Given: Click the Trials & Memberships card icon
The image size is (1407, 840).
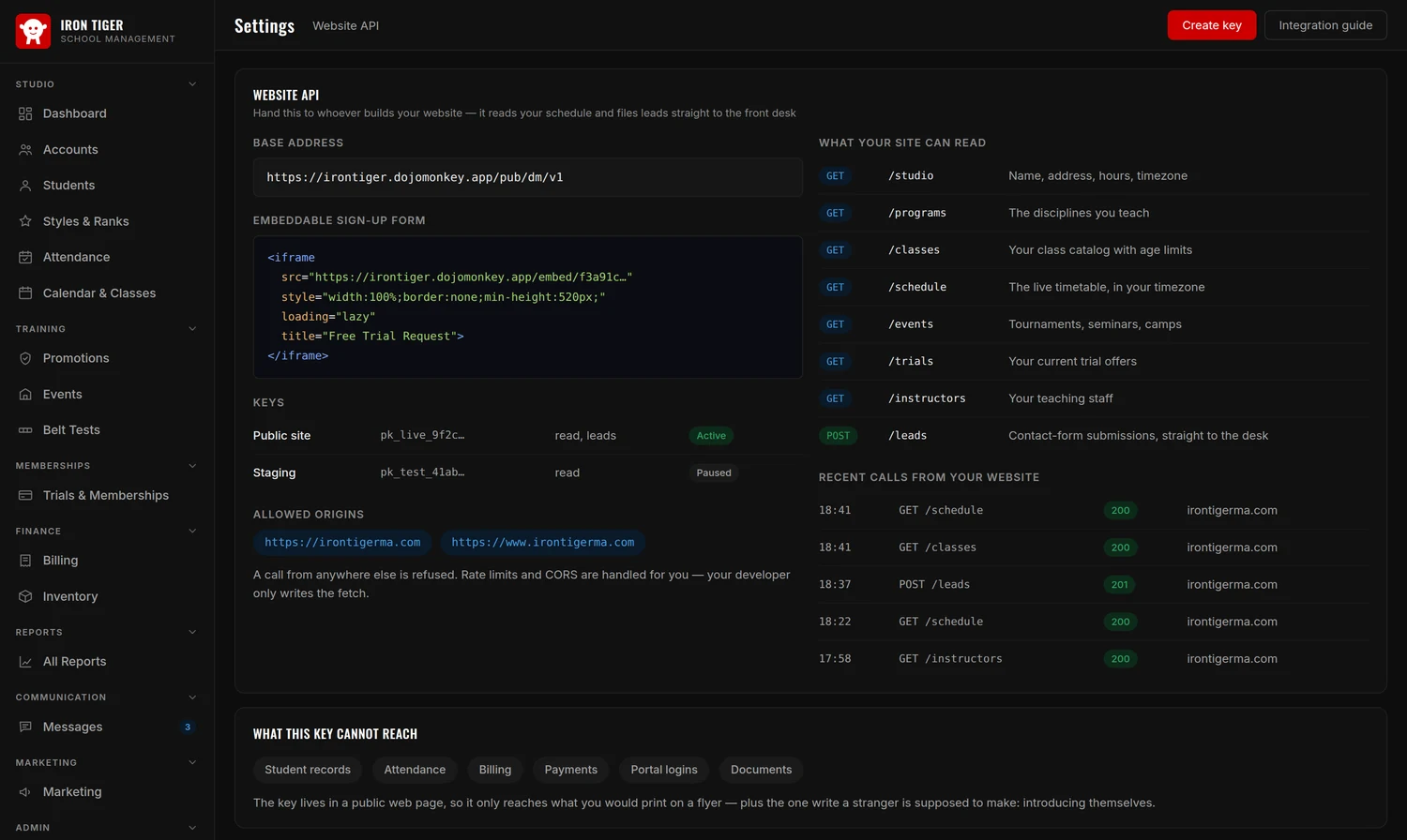Looking at the screenshot, I should (25, 495).
